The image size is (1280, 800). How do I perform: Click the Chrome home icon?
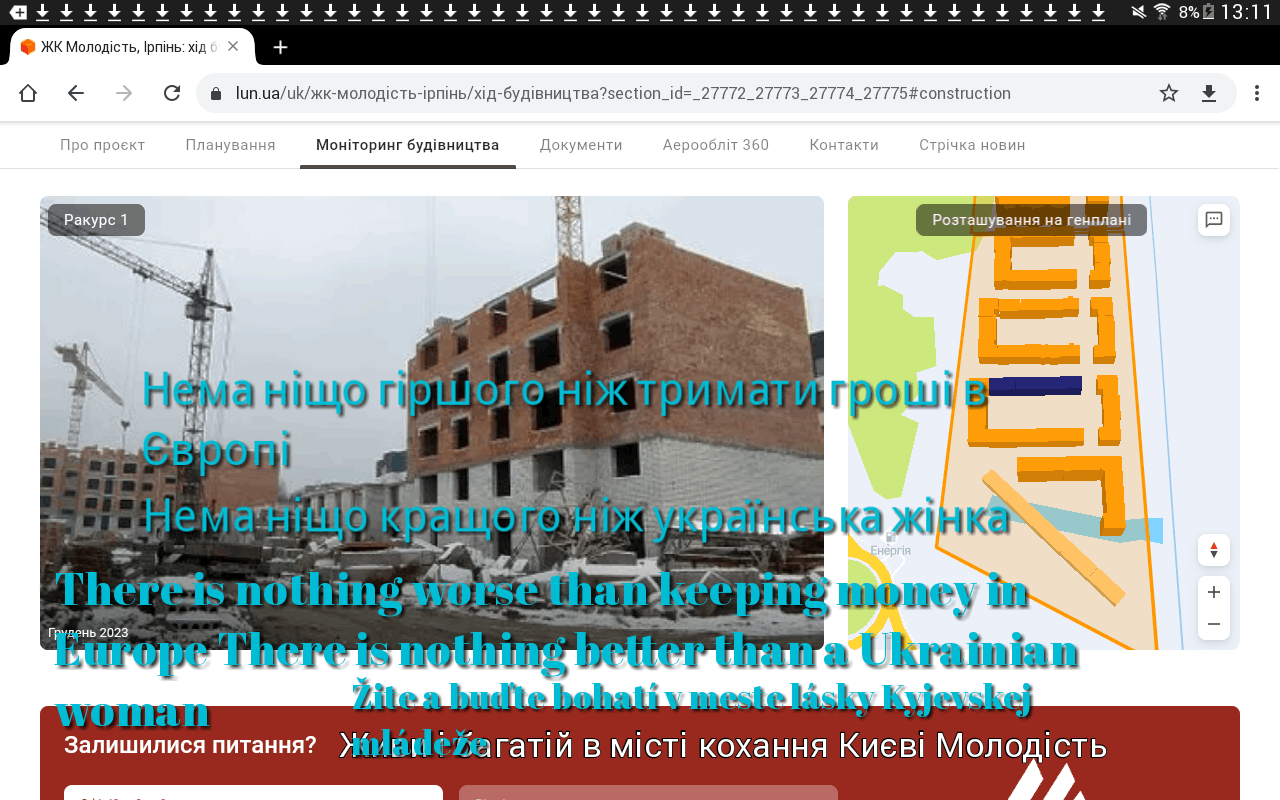tap(28, 93)
